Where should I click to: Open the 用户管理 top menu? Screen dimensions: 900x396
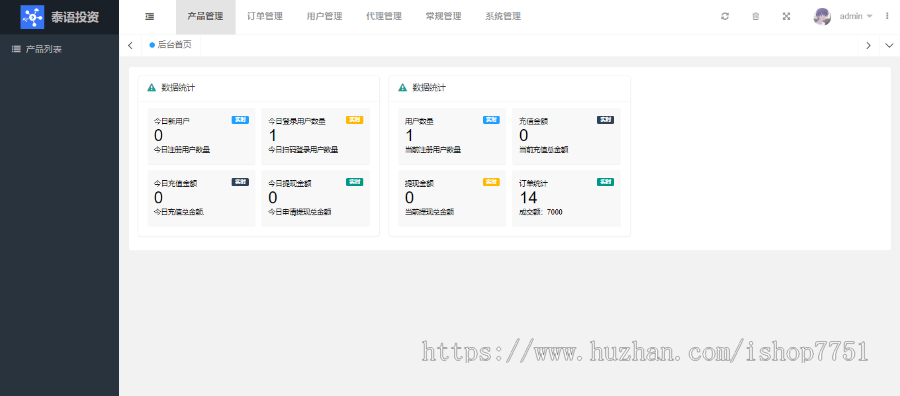(324, 17)
